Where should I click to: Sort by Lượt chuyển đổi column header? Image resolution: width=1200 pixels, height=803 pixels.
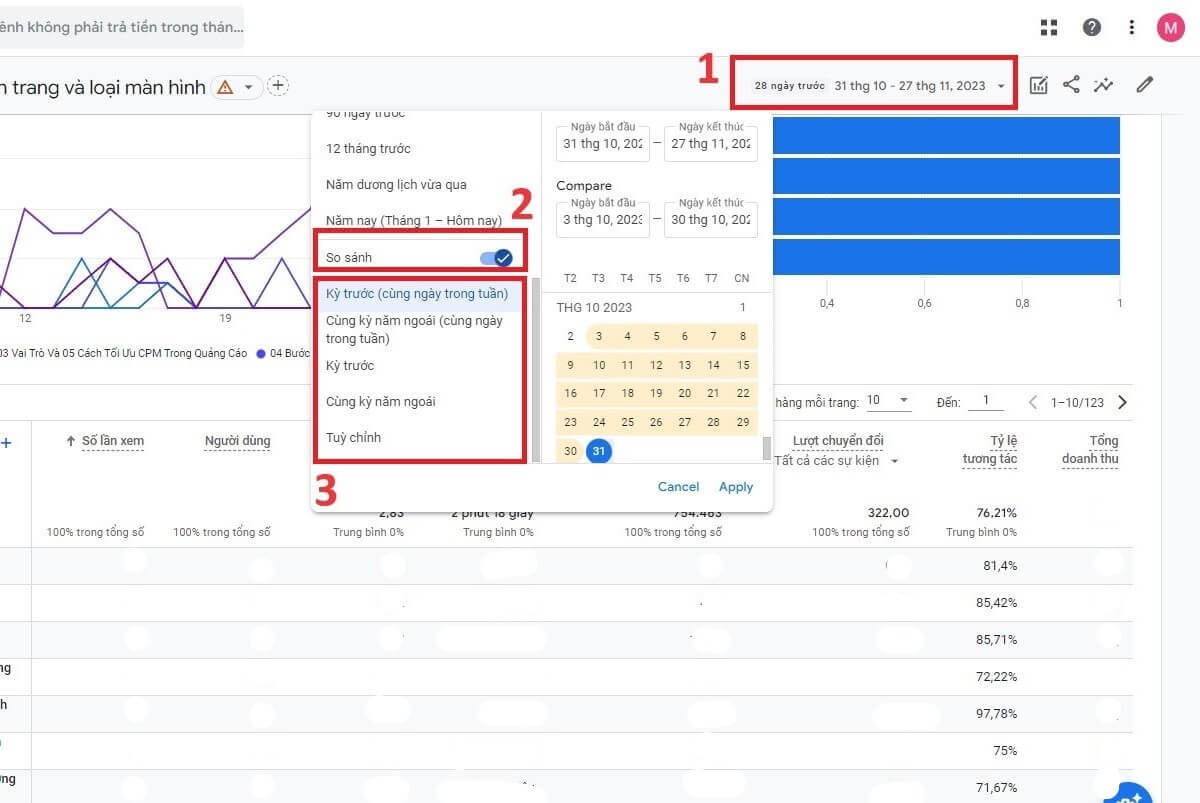(x=838, y=441)
